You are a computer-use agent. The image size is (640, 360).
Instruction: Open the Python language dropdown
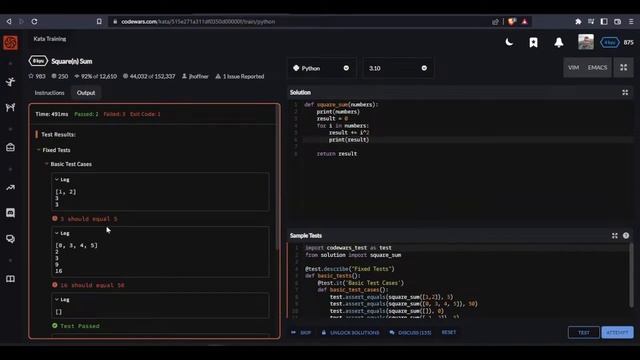point(321,68)
